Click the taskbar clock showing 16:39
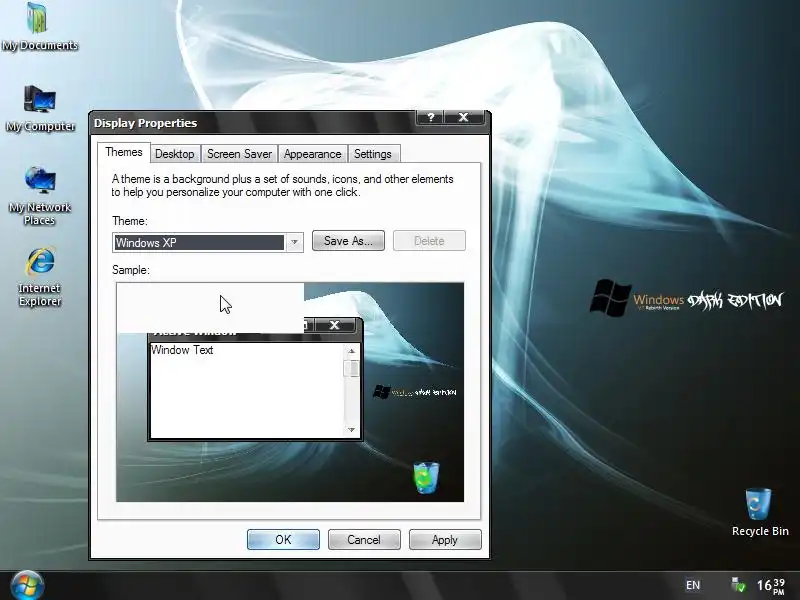800x600 pixels. point(771,586)
